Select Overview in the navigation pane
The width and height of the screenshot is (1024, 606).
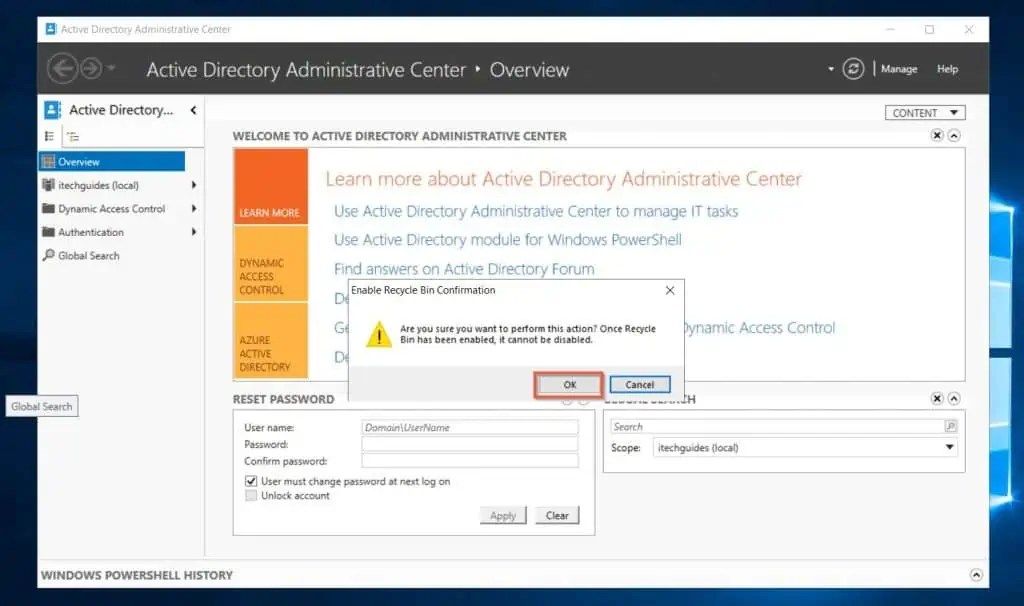click(x=112, y=161)
